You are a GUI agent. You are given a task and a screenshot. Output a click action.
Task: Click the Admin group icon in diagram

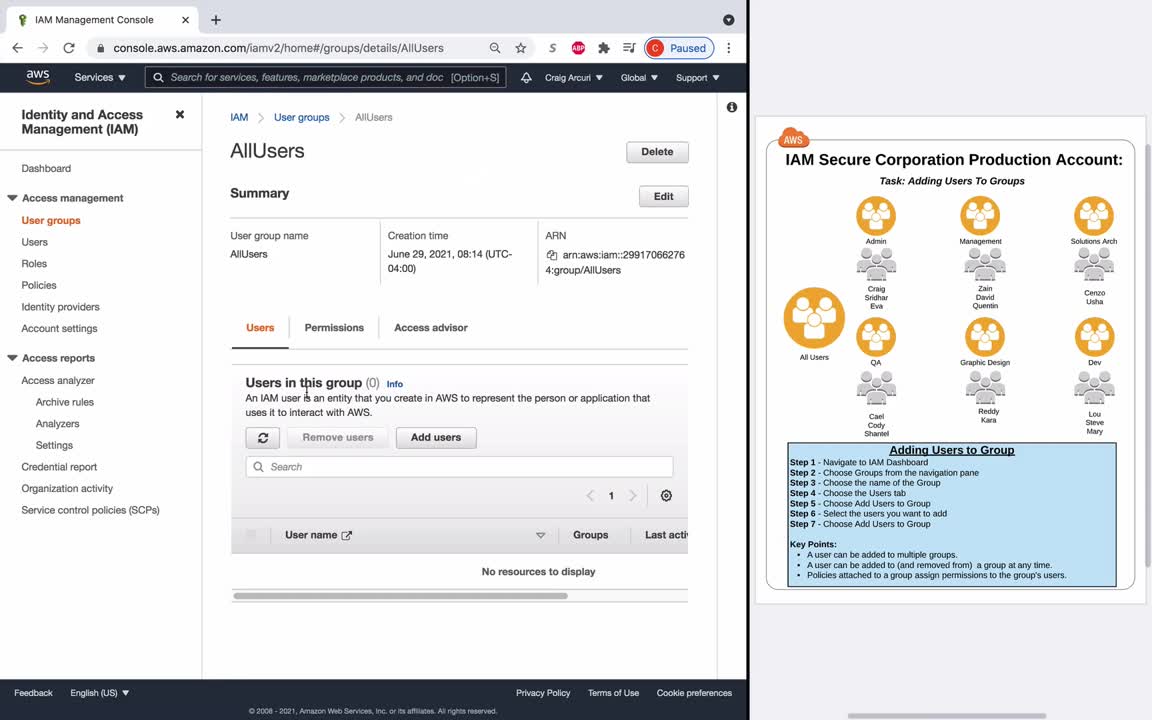pyautogui.click(x=876, y=215)
